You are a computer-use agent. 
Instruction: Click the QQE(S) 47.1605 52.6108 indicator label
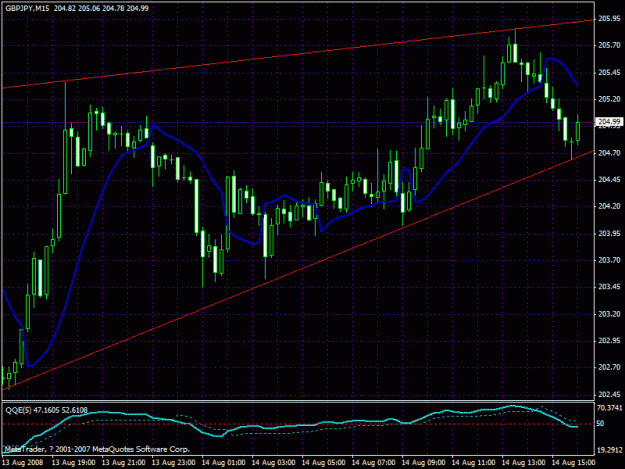pyautogui.click(x=46, y=410)
